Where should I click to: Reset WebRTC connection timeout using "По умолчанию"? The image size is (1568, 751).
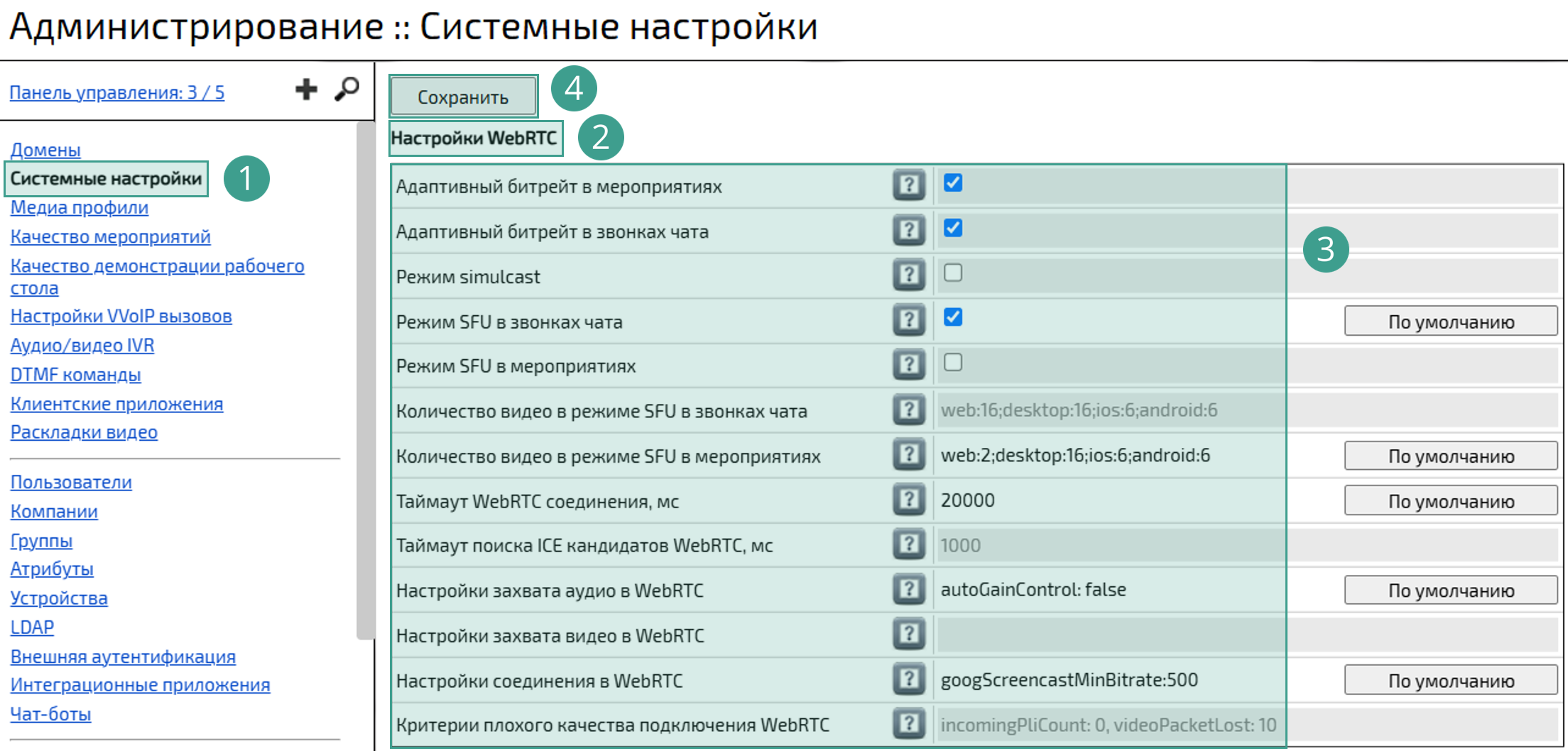tap(1450, 500)
